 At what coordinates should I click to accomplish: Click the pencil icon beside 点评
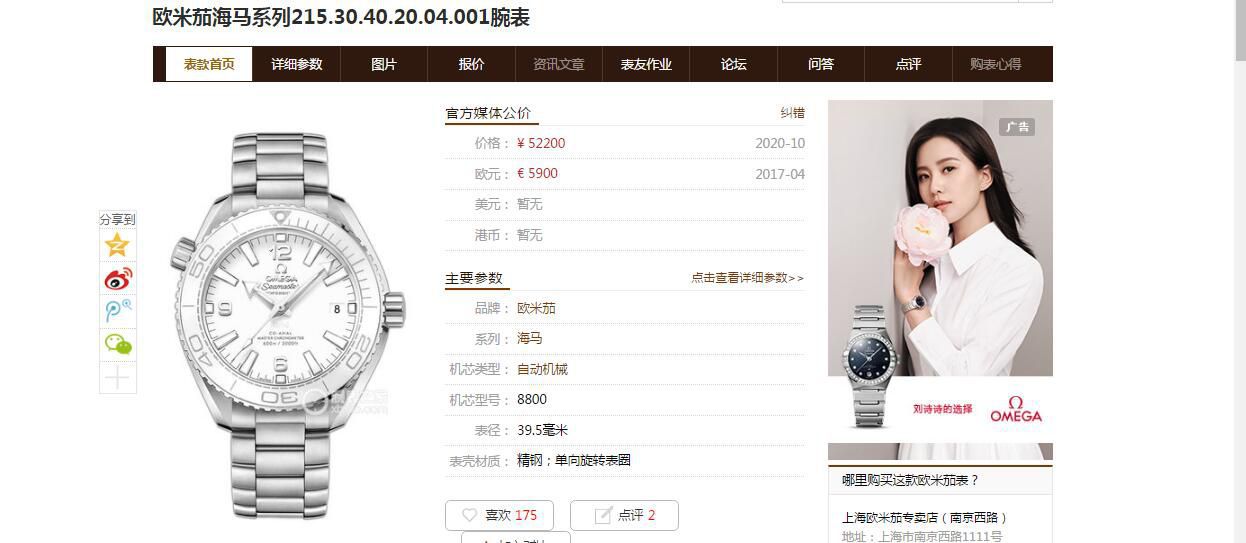(x=603, y=515)
